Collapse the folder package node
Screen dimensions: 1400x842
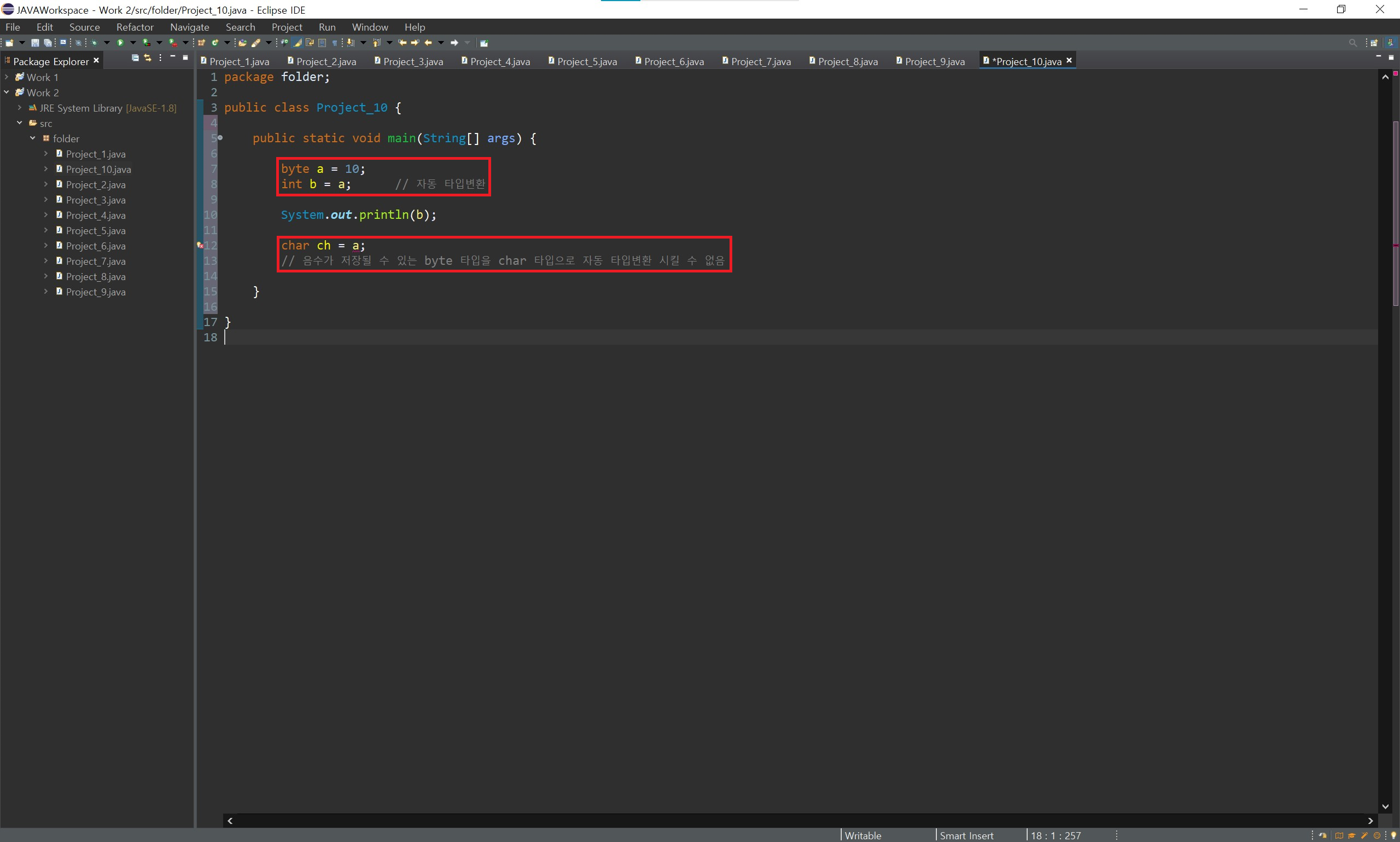tap(32, 138)
